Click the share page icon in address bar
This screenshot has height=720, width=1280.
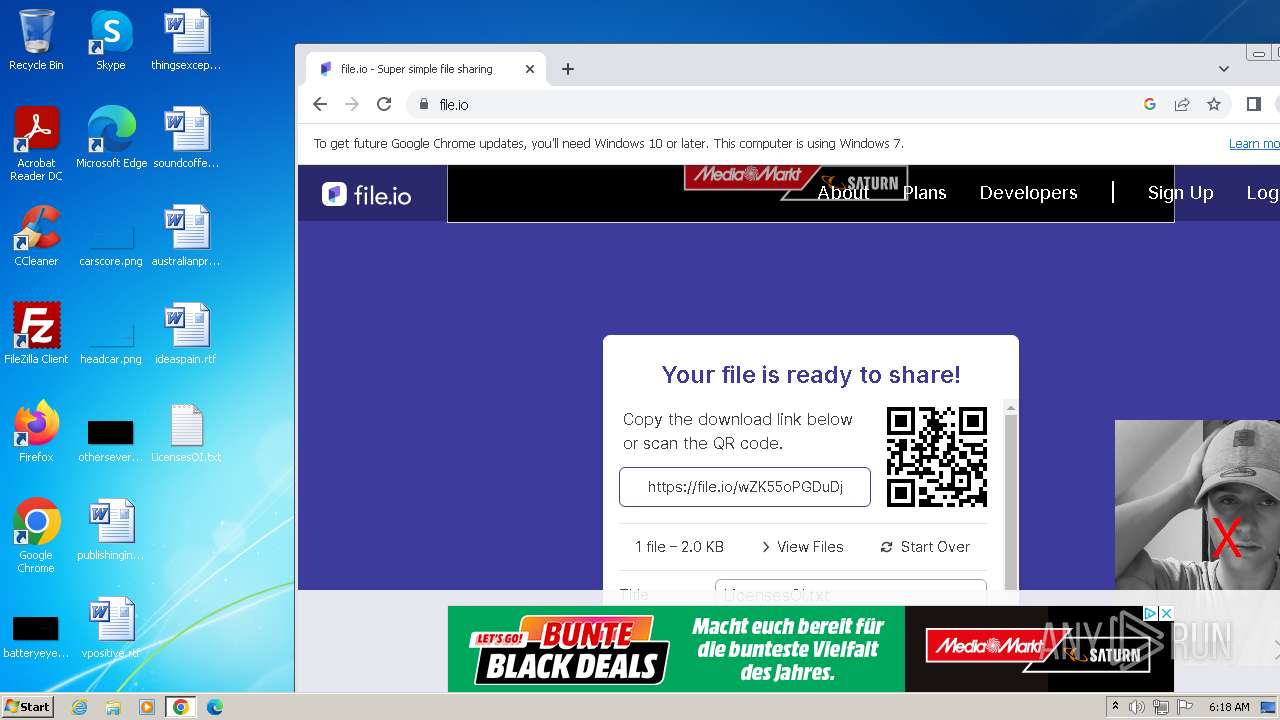point(1182,104)
